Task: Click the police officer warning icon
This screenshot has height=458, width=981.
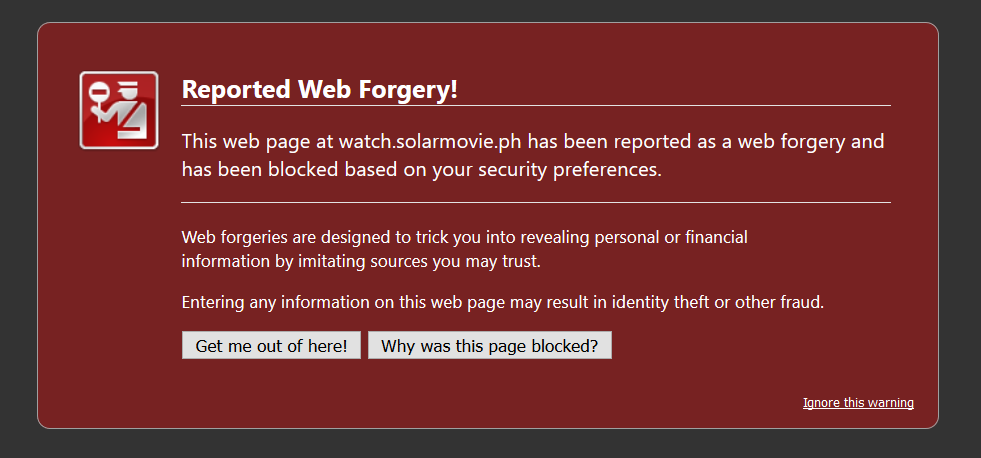Action: 119,110
